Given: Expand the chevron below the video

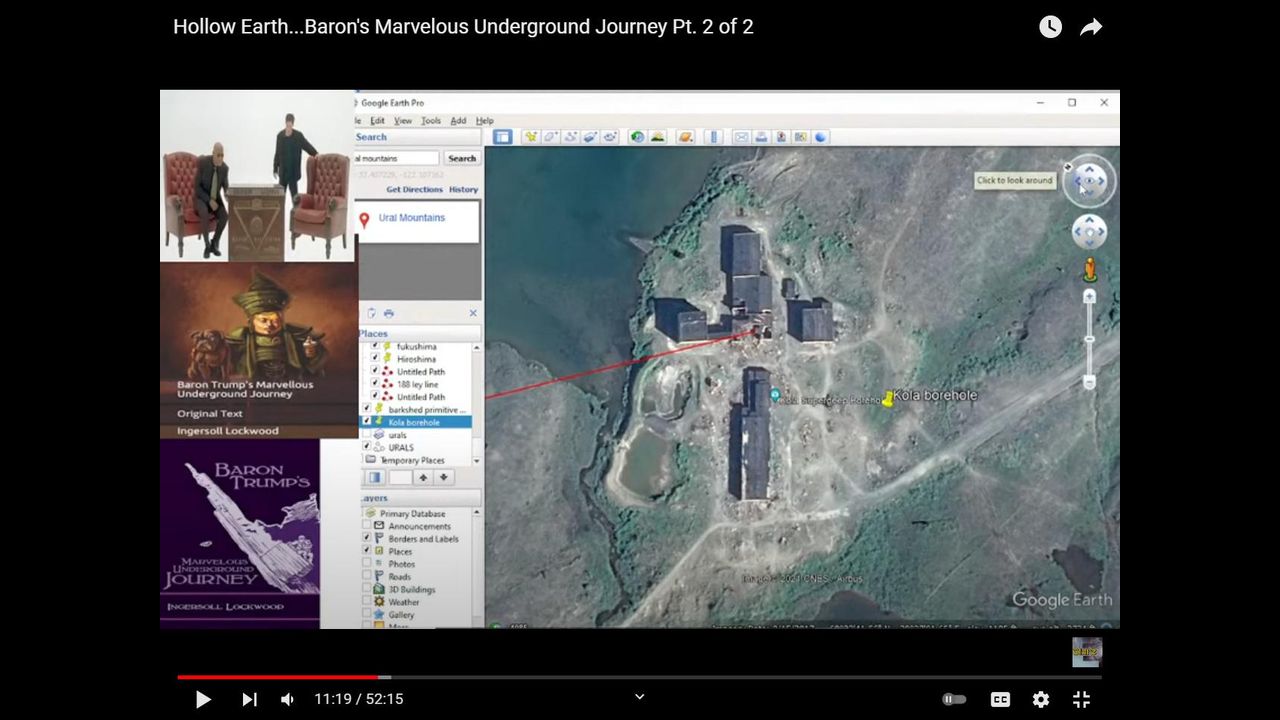Looking at the screenshot, I should (640, 697).
